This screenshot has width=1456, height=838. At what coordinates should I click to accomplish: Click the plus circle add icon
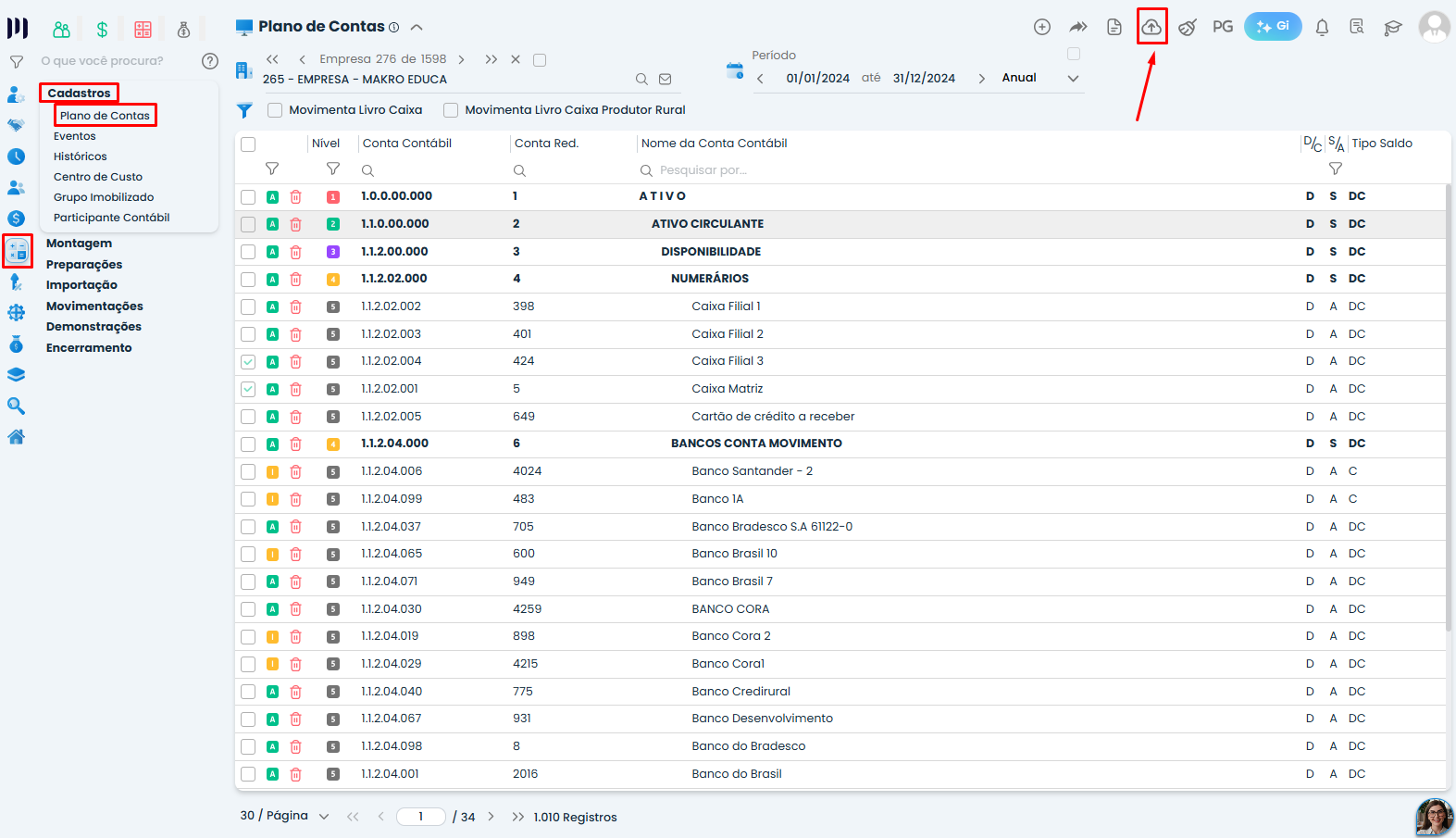point(1042,27)
